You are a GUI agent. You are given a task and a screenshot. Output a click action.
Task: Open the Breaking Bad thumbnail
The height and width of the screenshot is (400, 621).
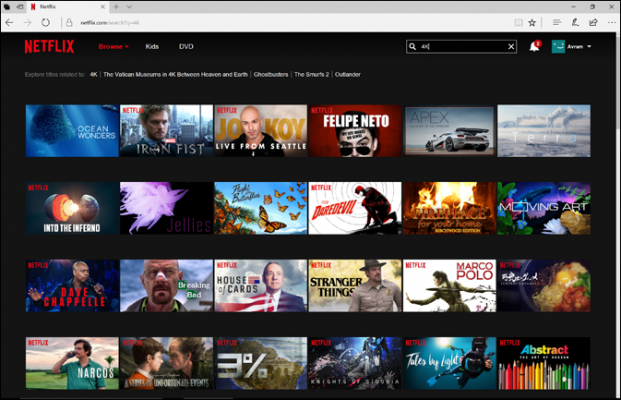(x=166, y=286)
